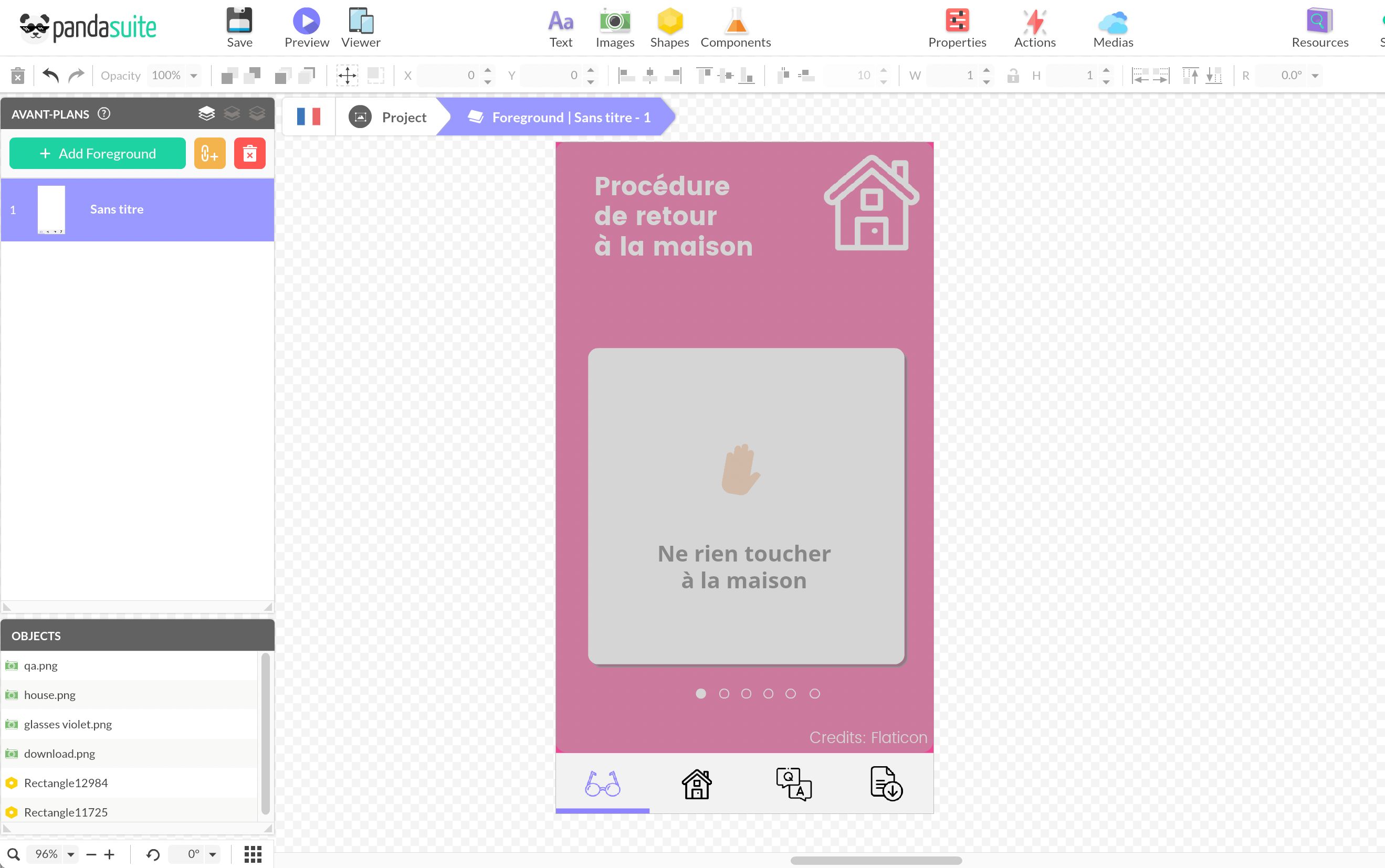Click the Objects panel vertical scrollbar
The height and width of the screenshot is (868, 1385).
pyautogui.click(x=265, y=733)
